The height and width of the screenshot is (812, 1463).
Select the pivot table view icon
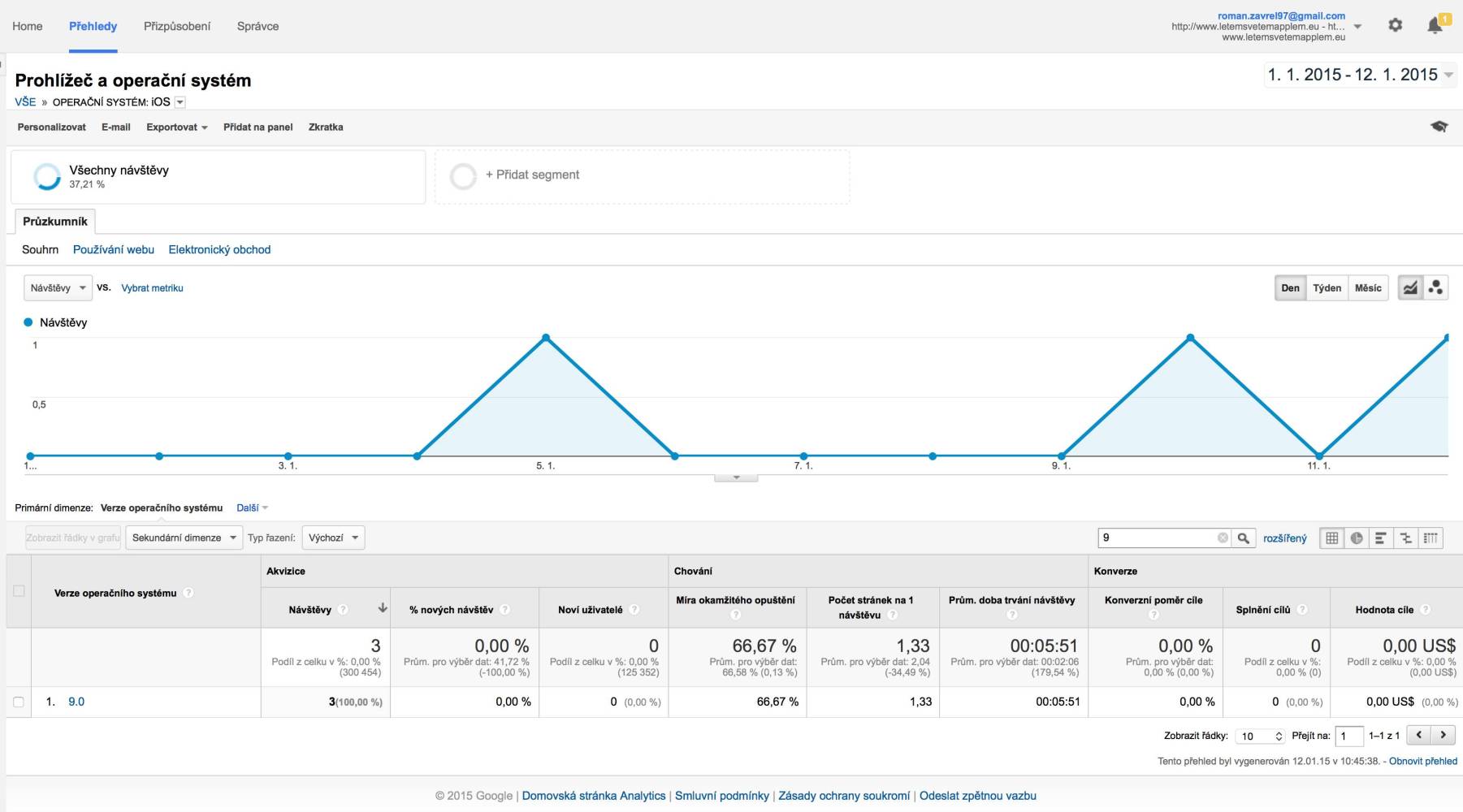point(1431,538)
